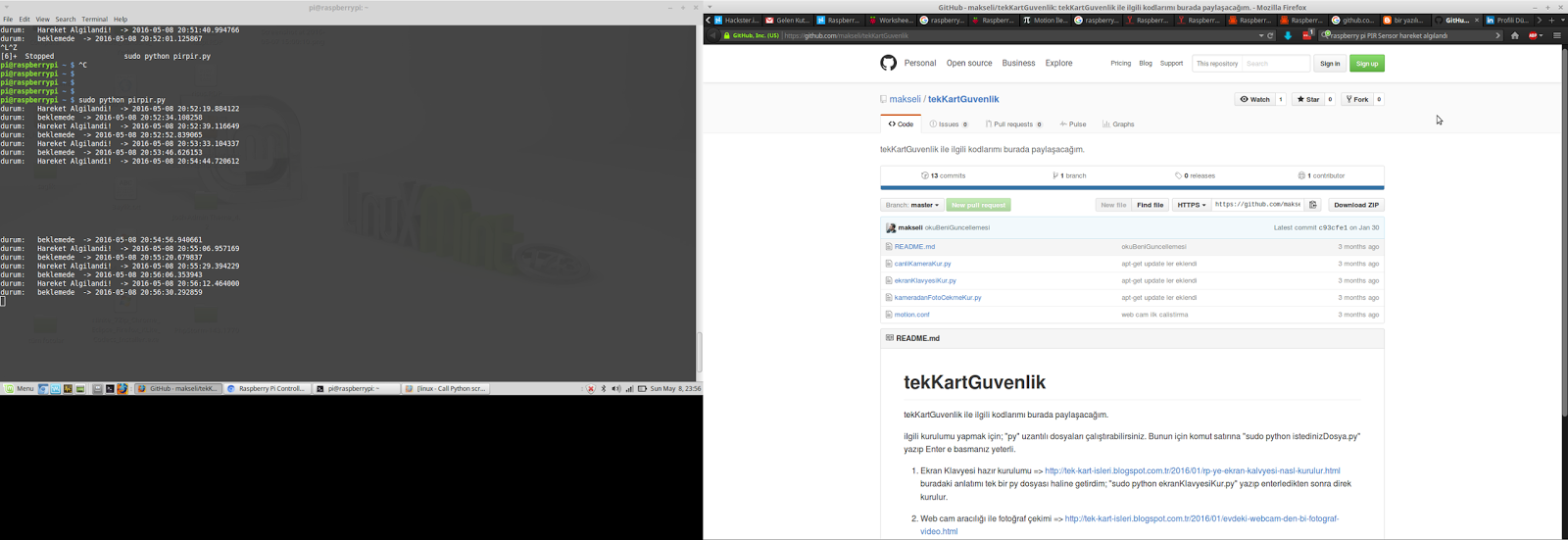Open terminal View menu

click(x=42, y=20)
